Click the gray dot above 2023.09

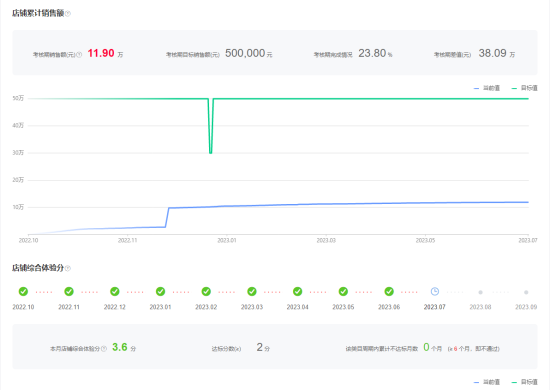[526, 292]
